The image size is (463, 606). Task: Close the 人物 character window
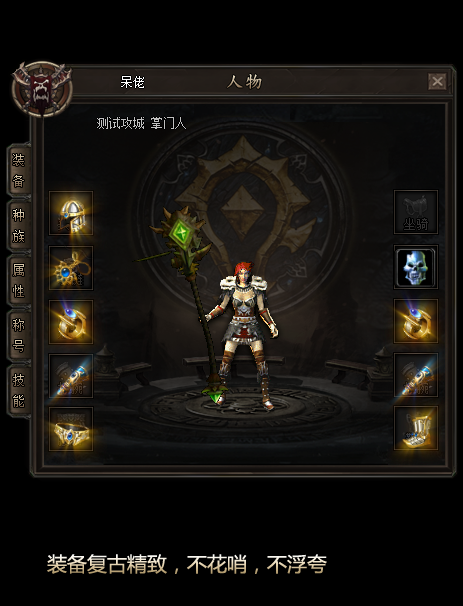(437, 82)
